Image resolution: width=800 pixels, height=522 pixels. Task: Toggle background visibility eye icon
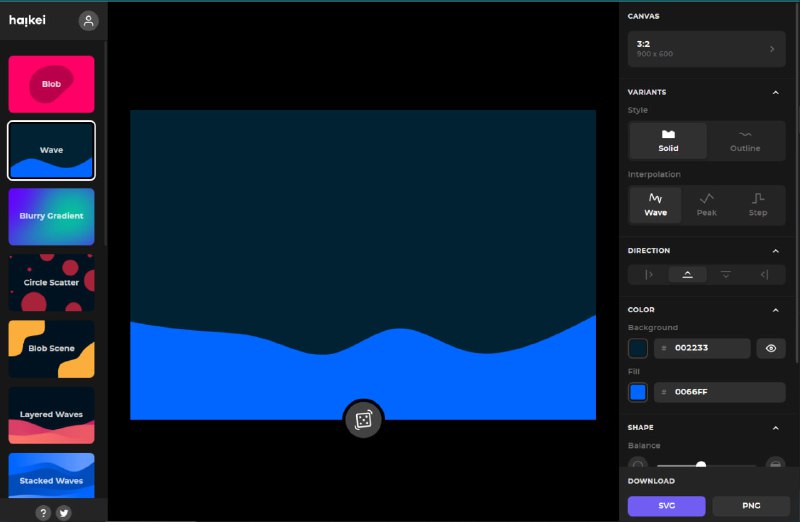tap(770, 348)
